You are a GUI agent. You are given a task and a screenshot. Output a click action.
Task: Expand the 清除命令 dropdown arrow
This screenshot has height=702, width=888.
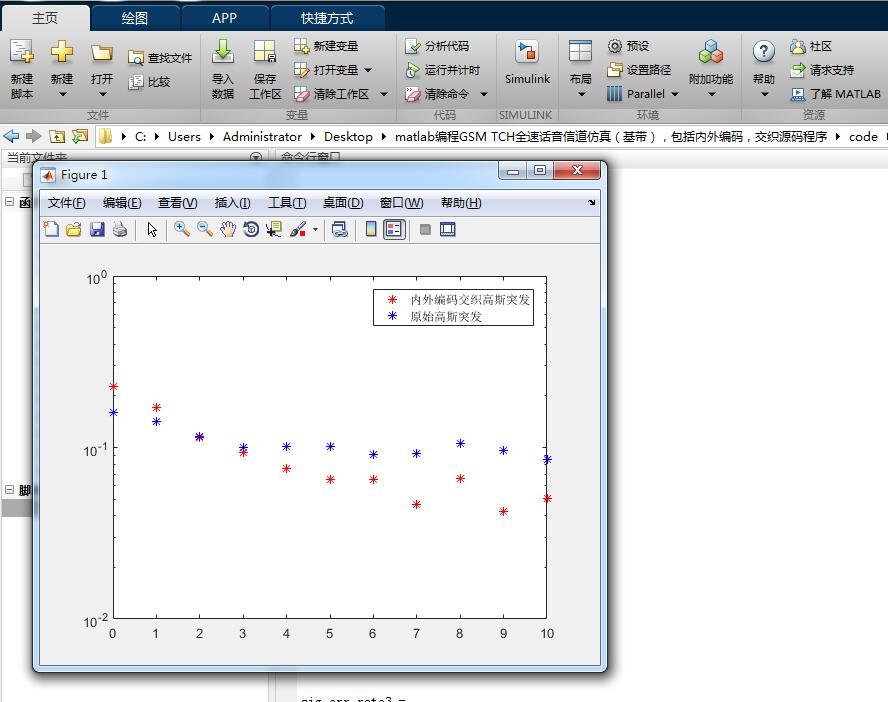pos(484,94)
